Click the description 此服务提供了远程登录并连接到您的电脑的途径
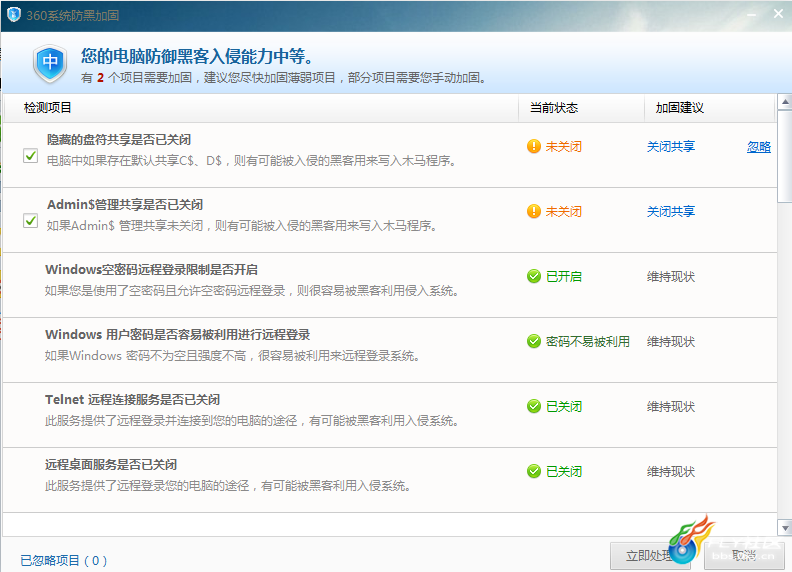 pyautogui.click(x=252, y=420)
